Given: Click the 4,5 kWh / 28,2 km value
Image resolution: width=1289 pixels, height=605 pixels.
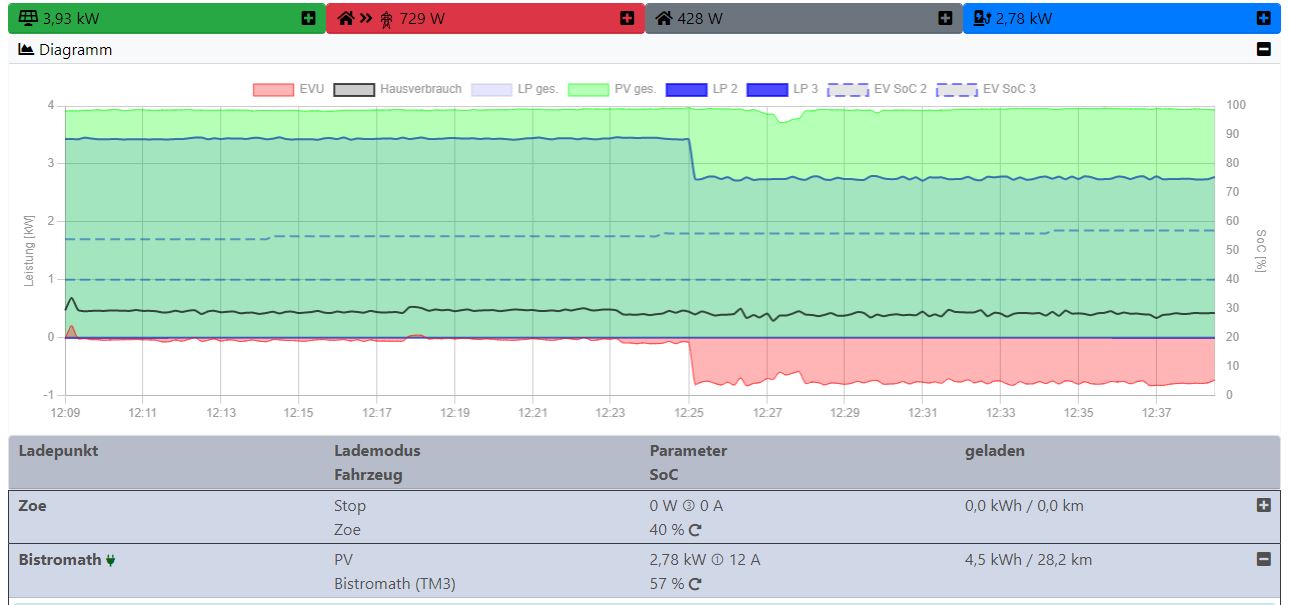Looking at the screenshot, I should (1028, 560).
